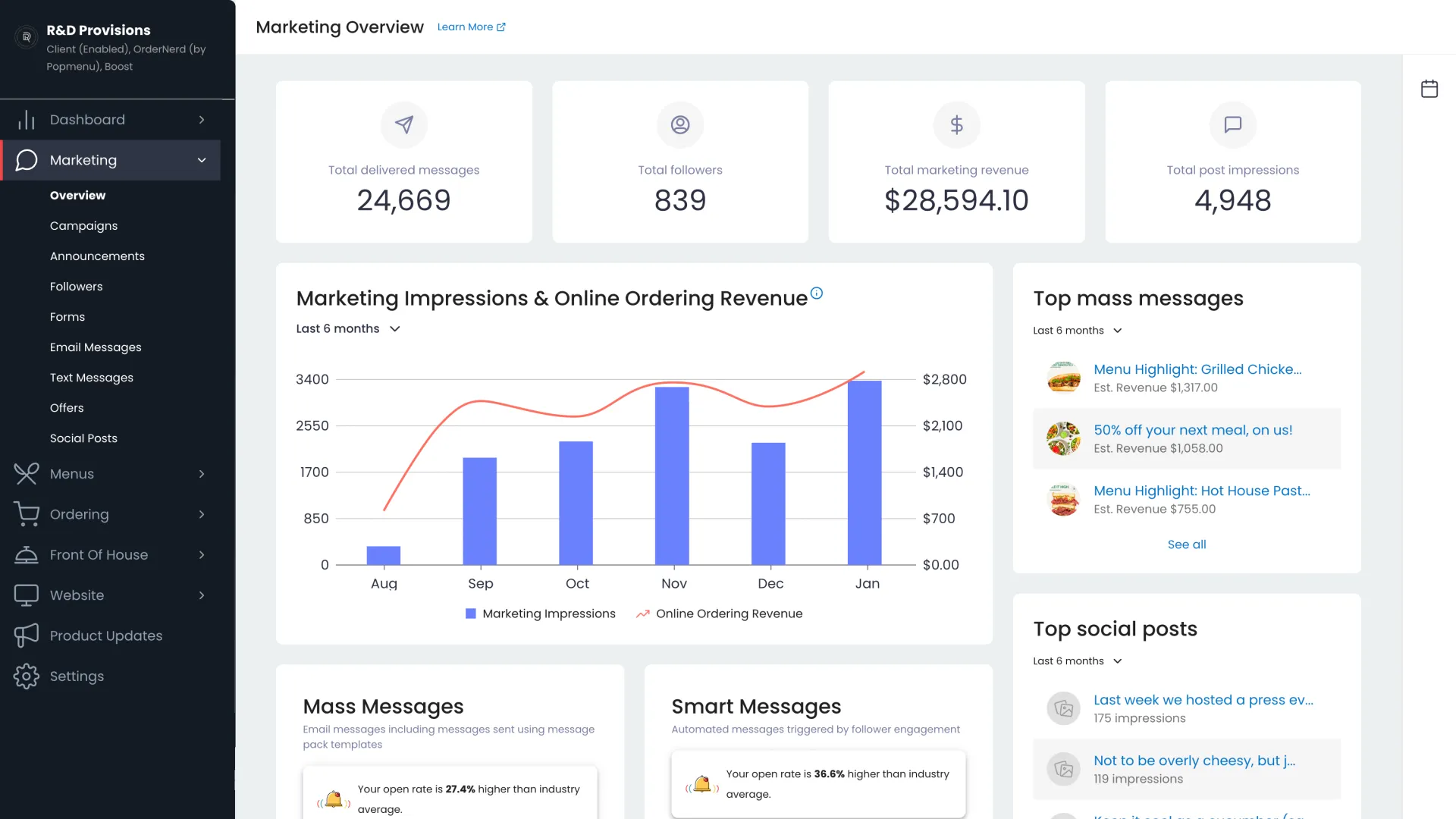
Task: Open the Campaigns submenu item
Action: pos(83,226)
